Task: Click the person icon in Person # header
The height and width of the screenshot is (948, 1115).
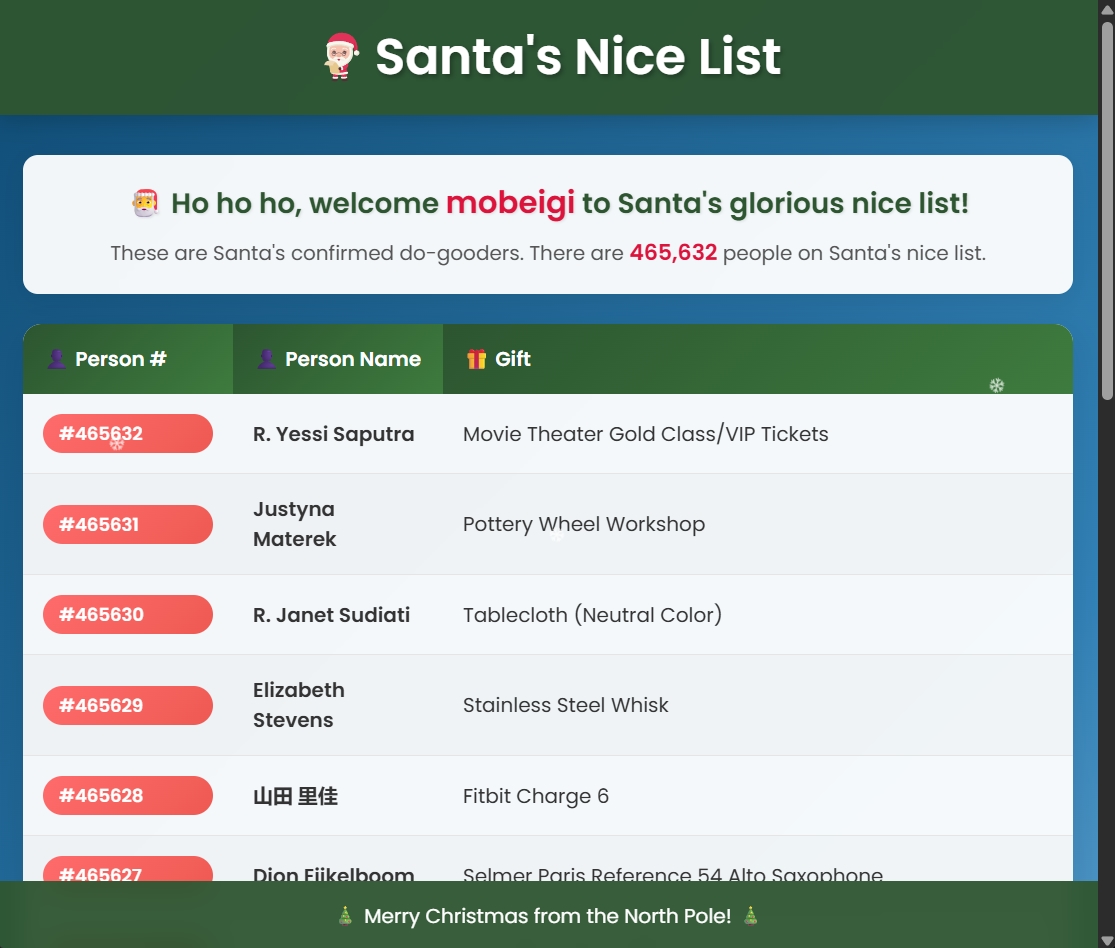Action: click(x=57, y=358)
